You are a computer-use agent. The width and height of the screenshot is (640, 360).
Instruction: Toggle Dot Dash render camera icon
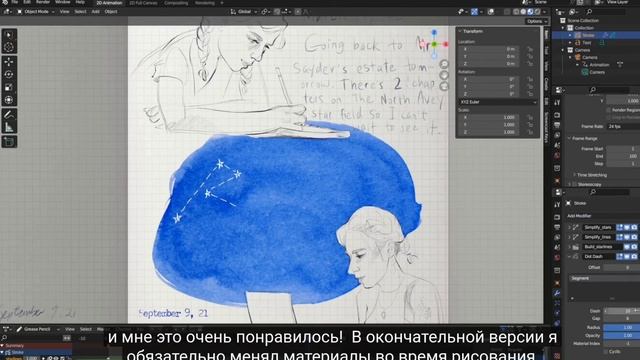pos(634,256)
